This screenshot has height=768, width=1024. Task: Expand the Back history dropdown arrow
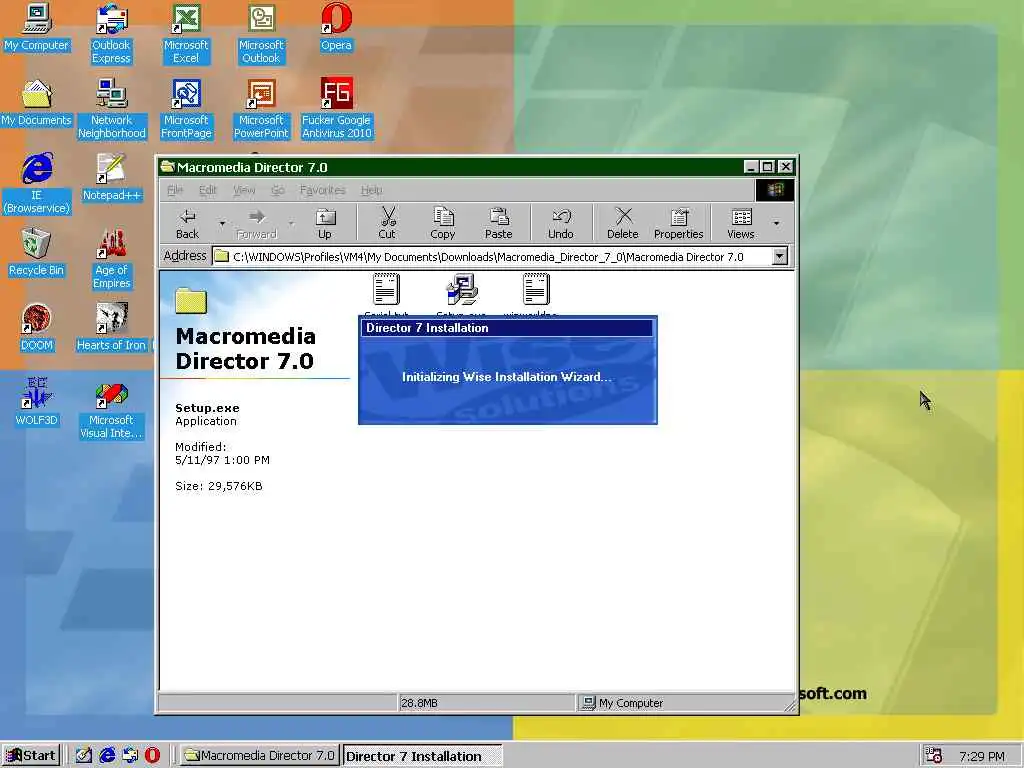pos(222,223)
